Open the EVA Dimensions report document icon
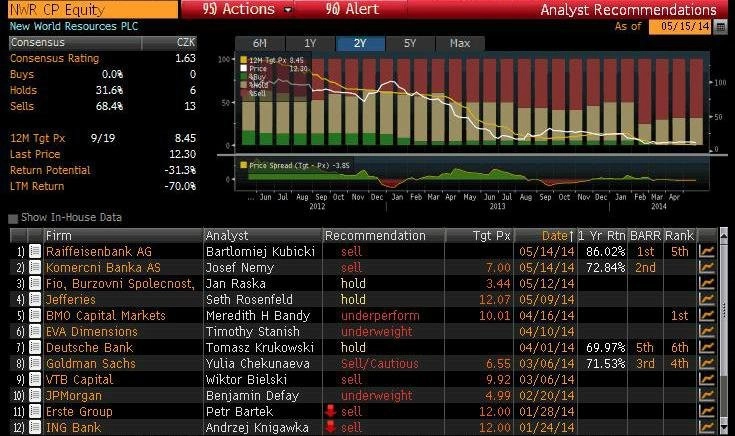The width and height of the screenshot is (735, 436). coord(35,331)
